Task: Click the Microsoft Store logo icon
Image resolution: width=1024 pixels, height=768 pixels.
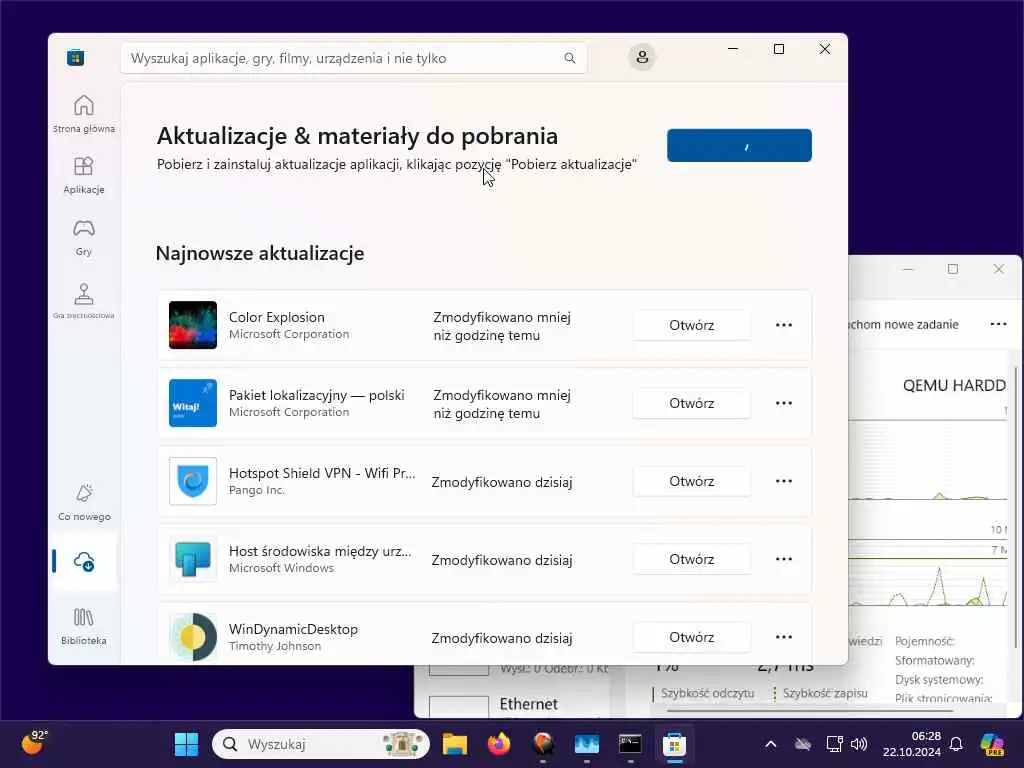Action: pyautogui.click(x=75, y=57)
